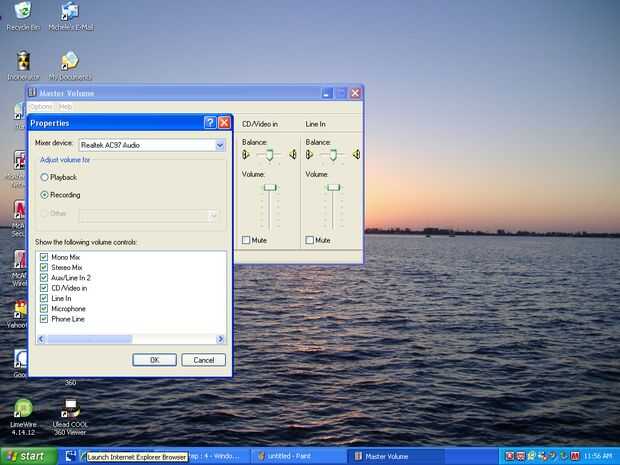620x465 pixels.
Task: Click the volume controls list scroll-right arrow
Action: (x=221, y=339)
